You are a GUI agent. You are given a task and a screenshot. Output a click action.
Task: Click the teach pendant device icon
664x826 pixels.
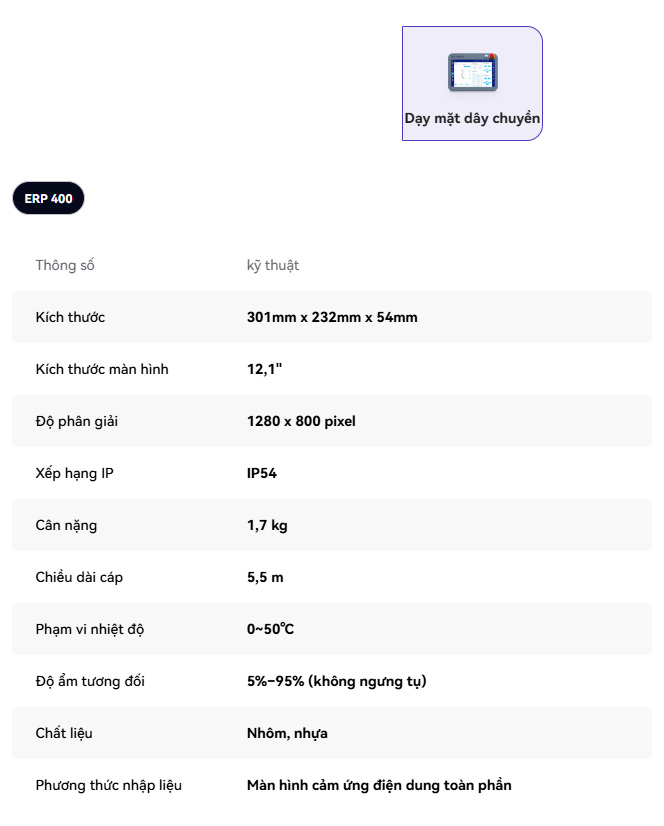click(x=472, y=72)
